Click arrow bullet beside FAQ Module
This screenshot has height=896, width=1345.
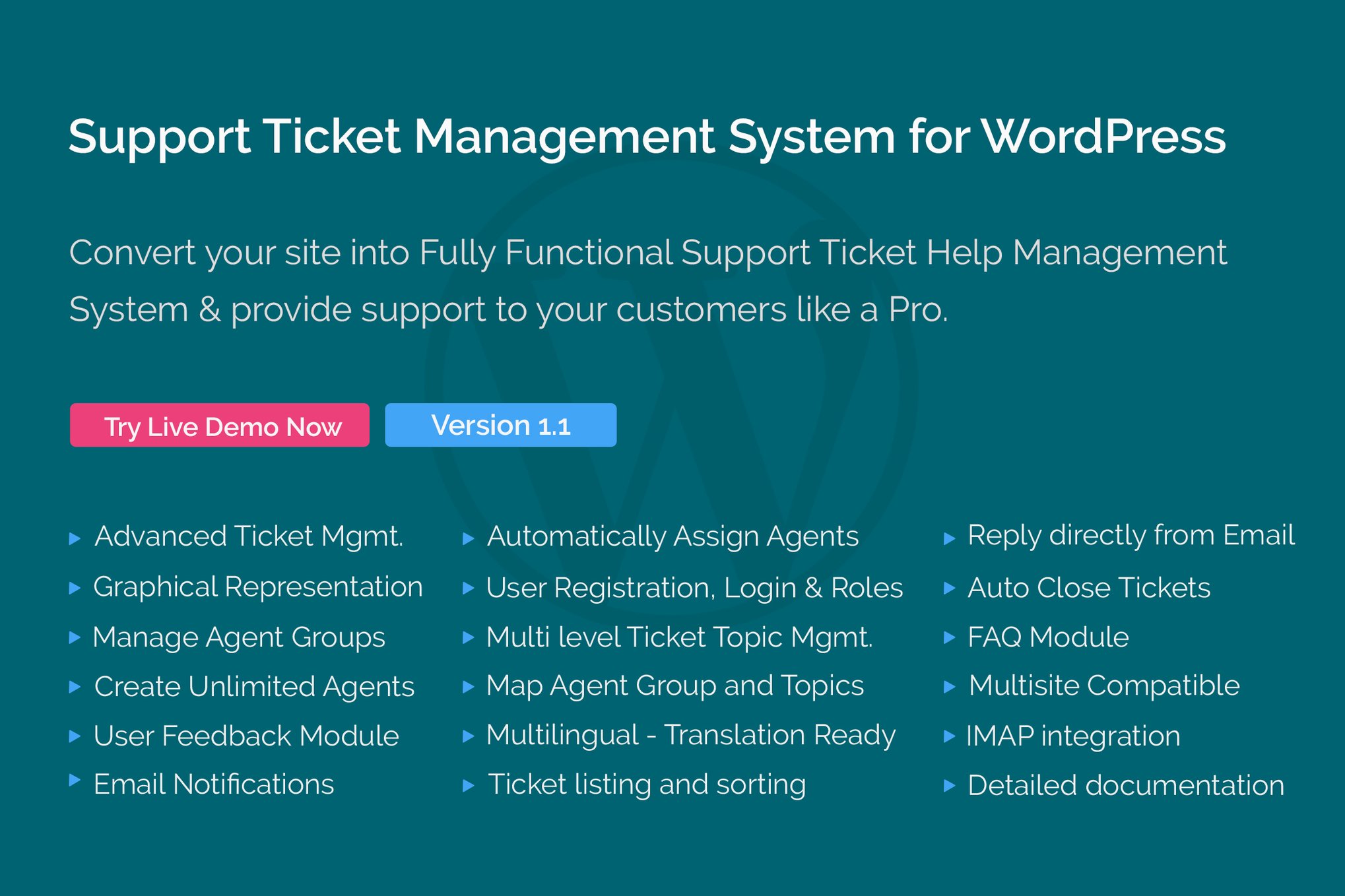click(x=950, y=637)
